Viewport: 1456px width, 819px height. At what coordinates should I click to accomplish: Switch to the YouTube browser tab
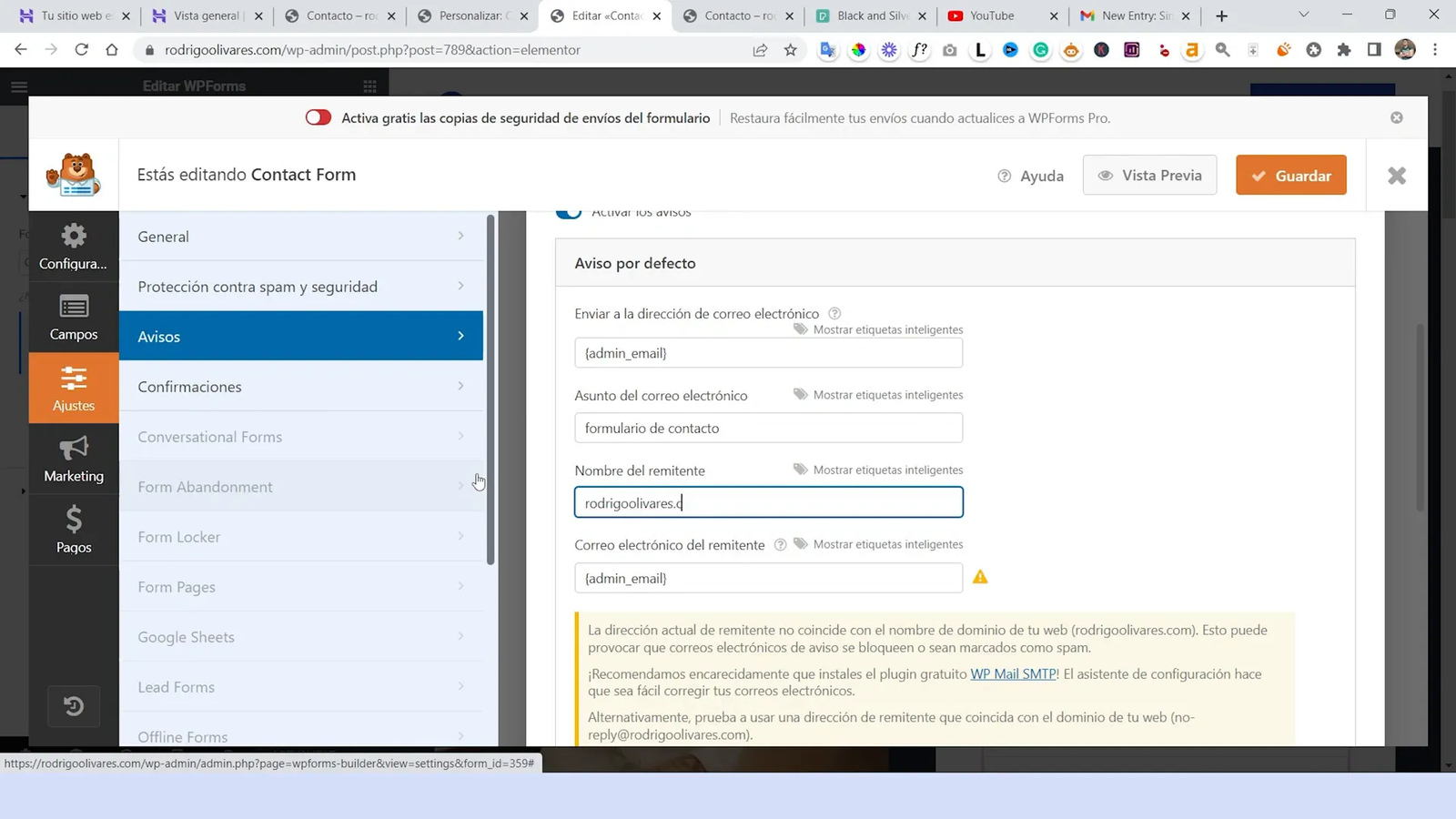coord(992,15)
